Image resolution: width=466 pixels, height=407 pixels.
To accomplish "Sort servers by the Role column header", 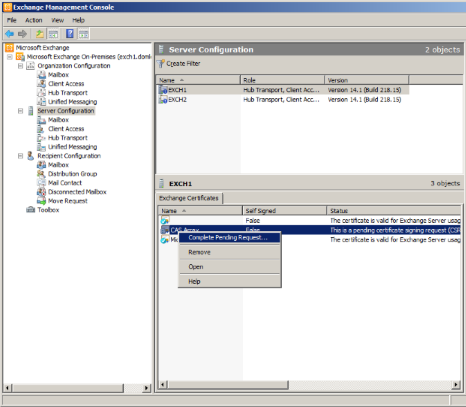I will coord(282,80).
